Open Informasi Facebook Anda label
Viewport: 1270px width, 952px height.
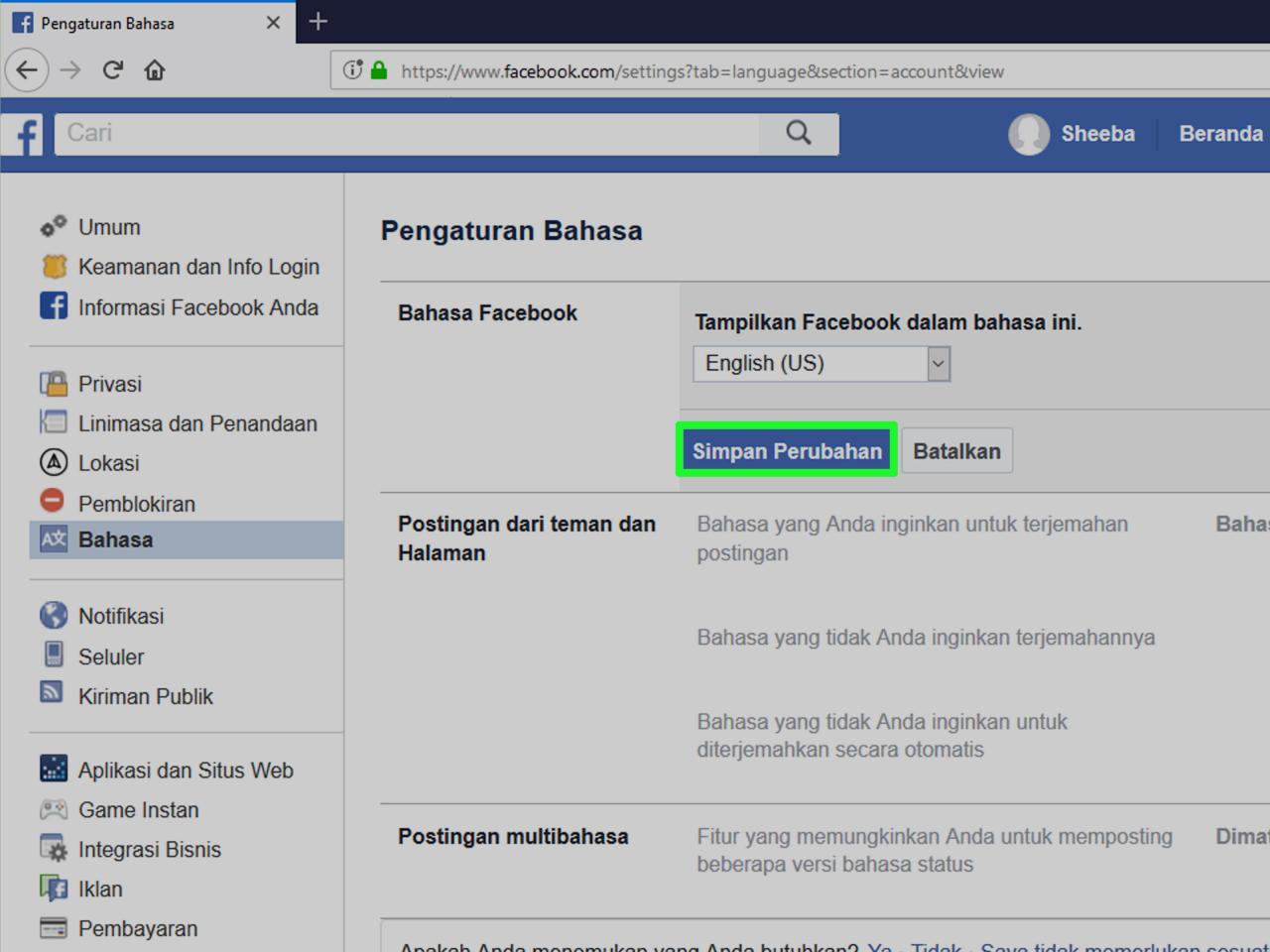click(198, 307)
